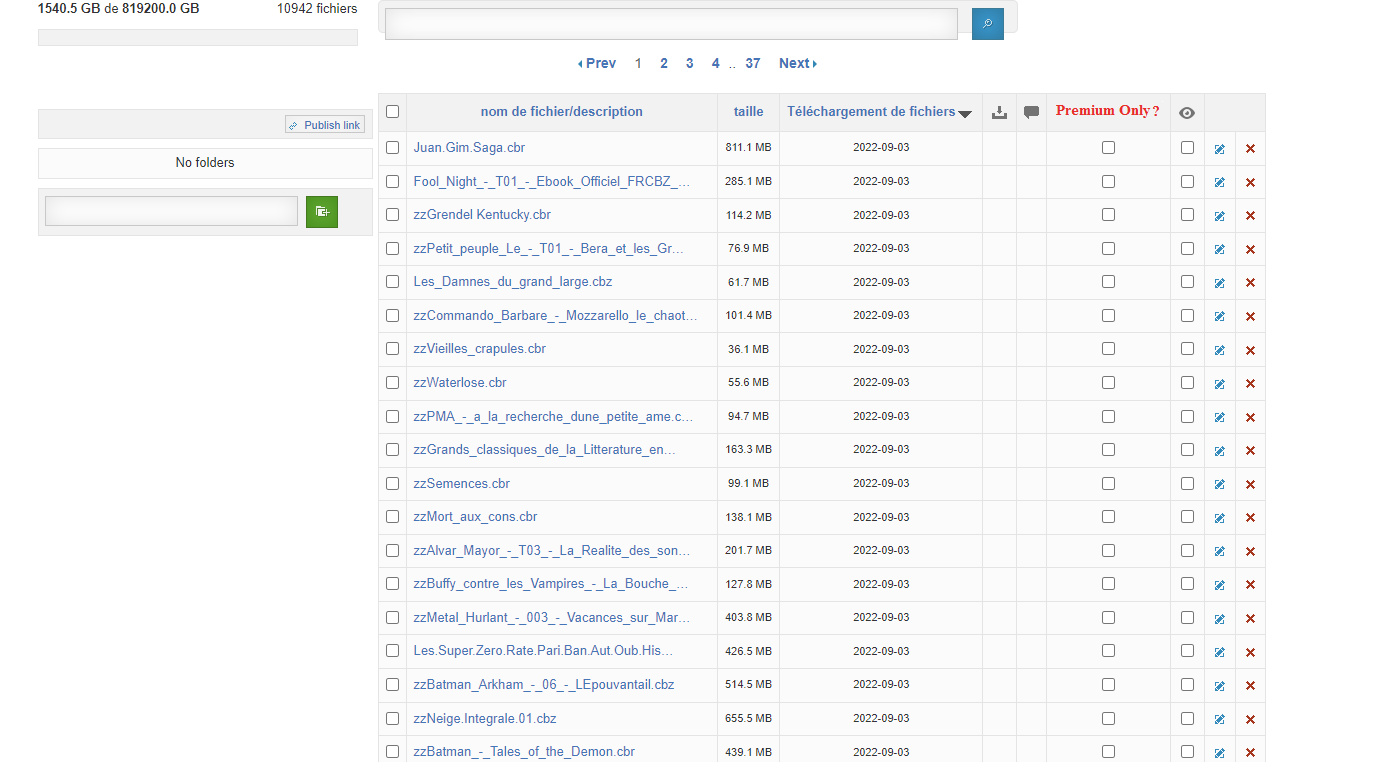The width and height of the screenshot is (1392, 762).
Task: Open the zzBatman Tales_of_the_Demon.cbr link
Action: click(x=524, y=751)
